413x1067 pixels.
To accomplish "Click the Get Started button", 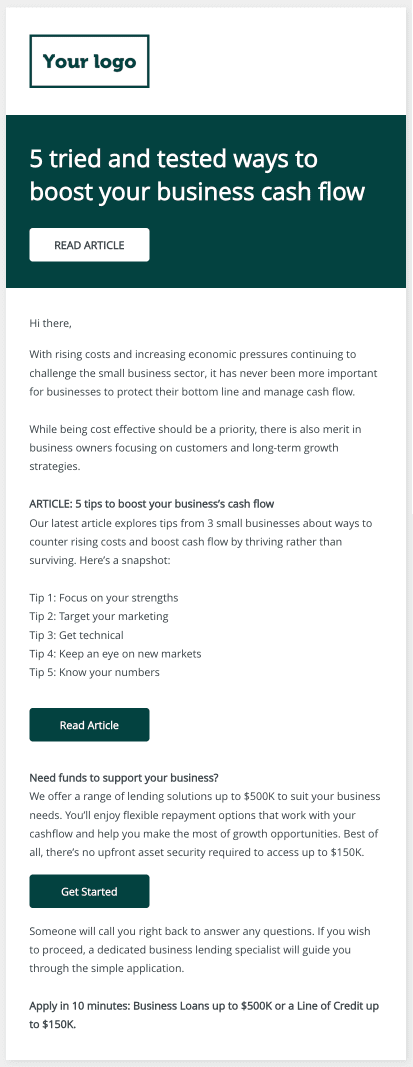I will click(89, 891).
